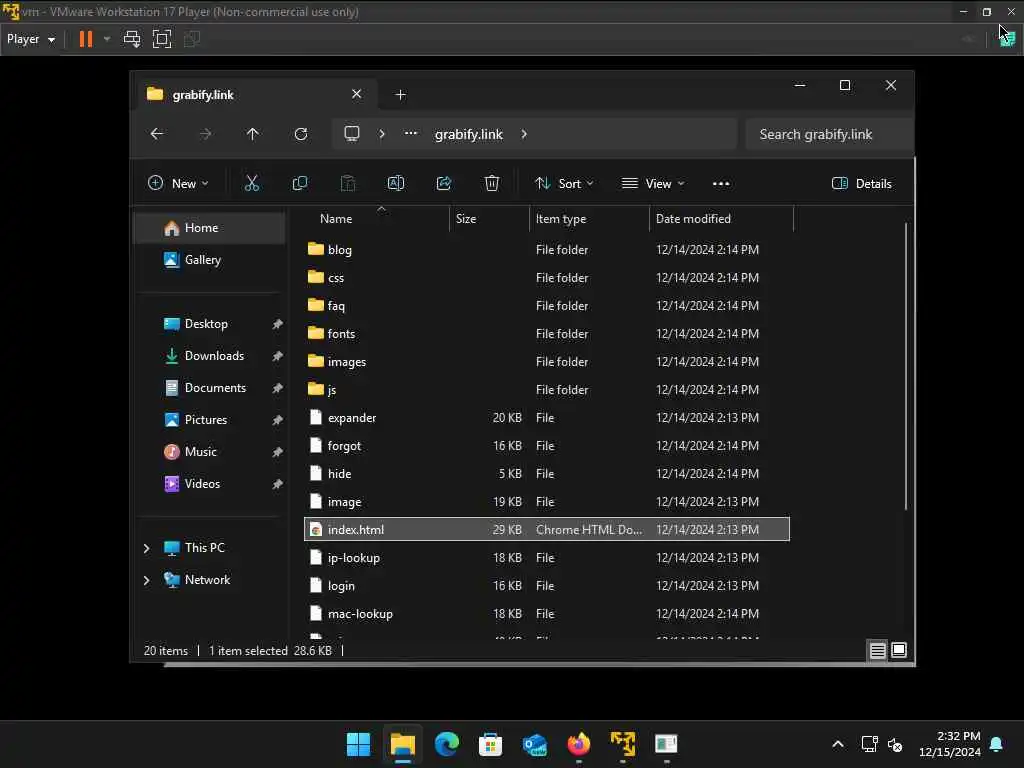Enter VMware full screen mode
The height and width of the screenshot is (768, 1024).
pyautogui.click(x=162, y=39)
